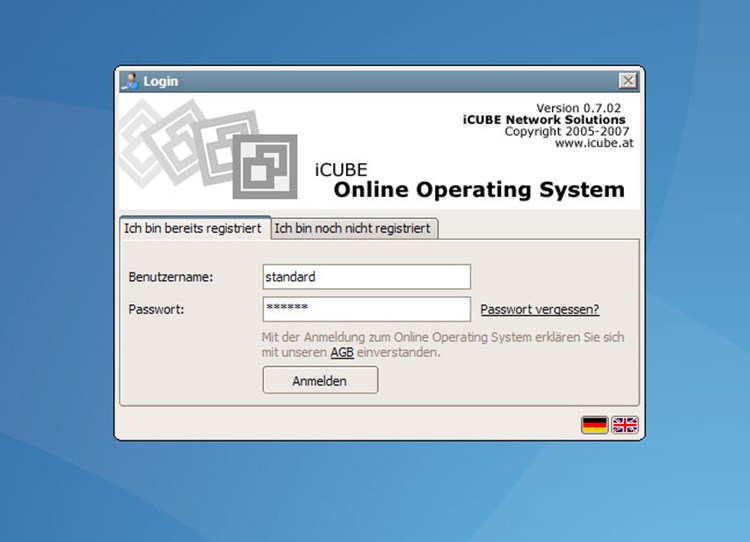Click 'iCUBE Network Solutions' text
This screenshot has width=750, height=542.
pyautogui.click(x=544, y=120)
